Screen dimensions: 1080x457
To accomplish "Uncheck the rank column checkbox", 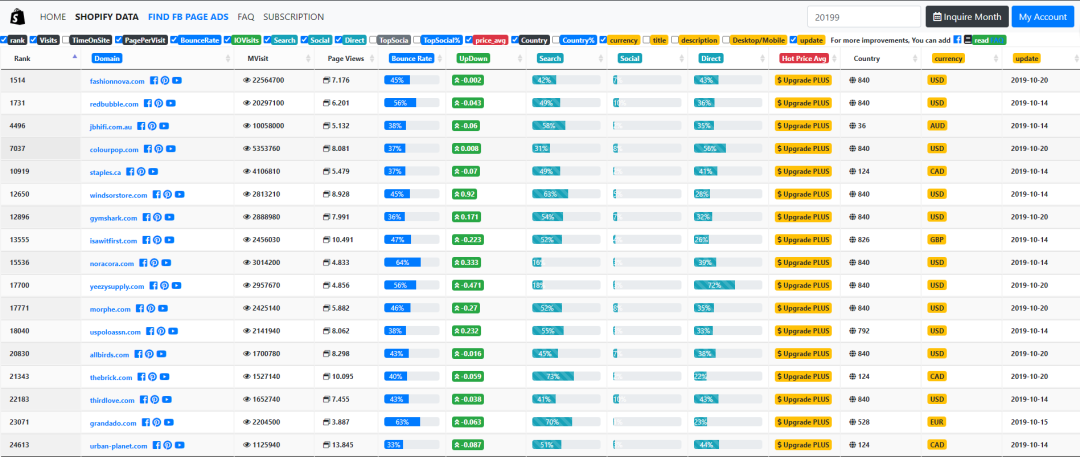I will (x=4, y=40).
